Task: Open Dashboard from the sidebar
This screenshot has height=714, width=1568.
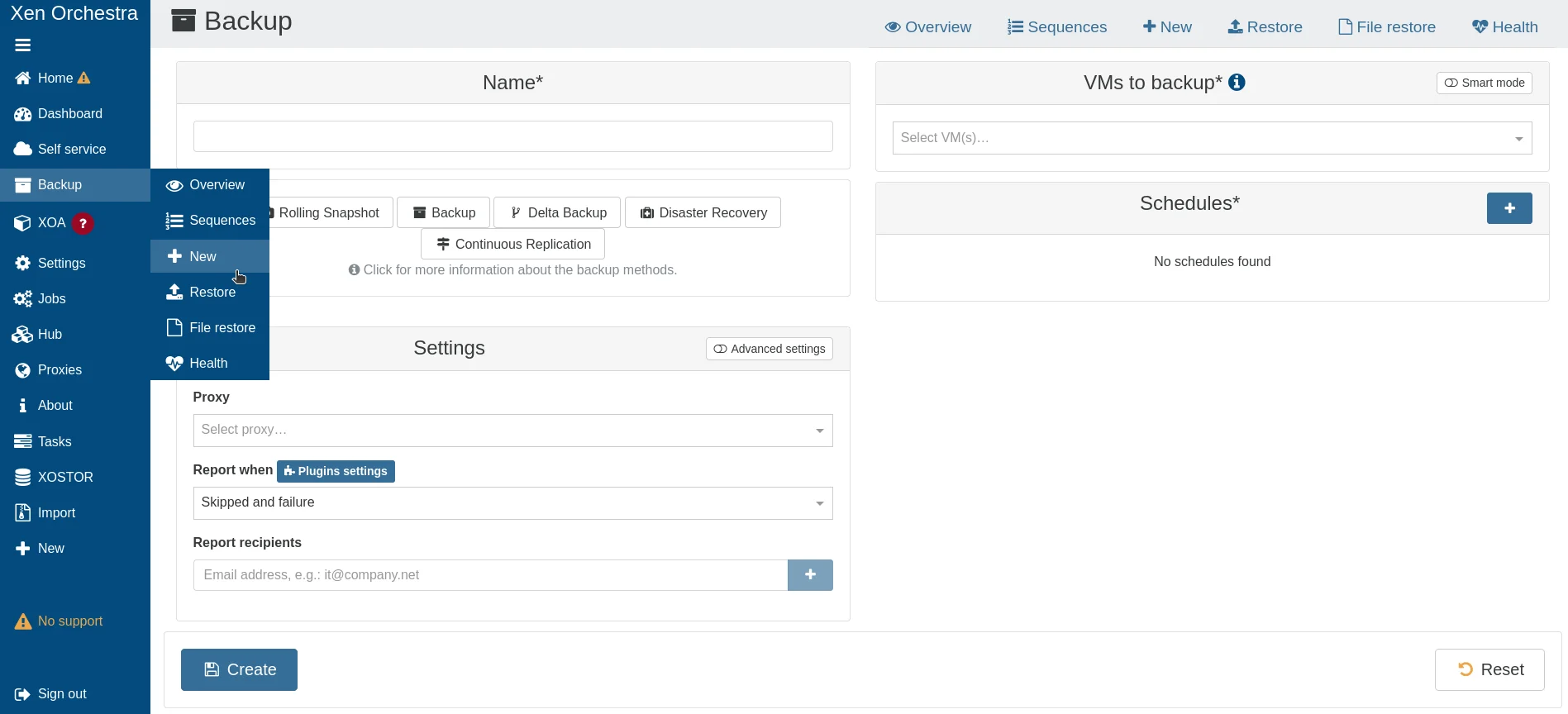Action: coord(58,114)
